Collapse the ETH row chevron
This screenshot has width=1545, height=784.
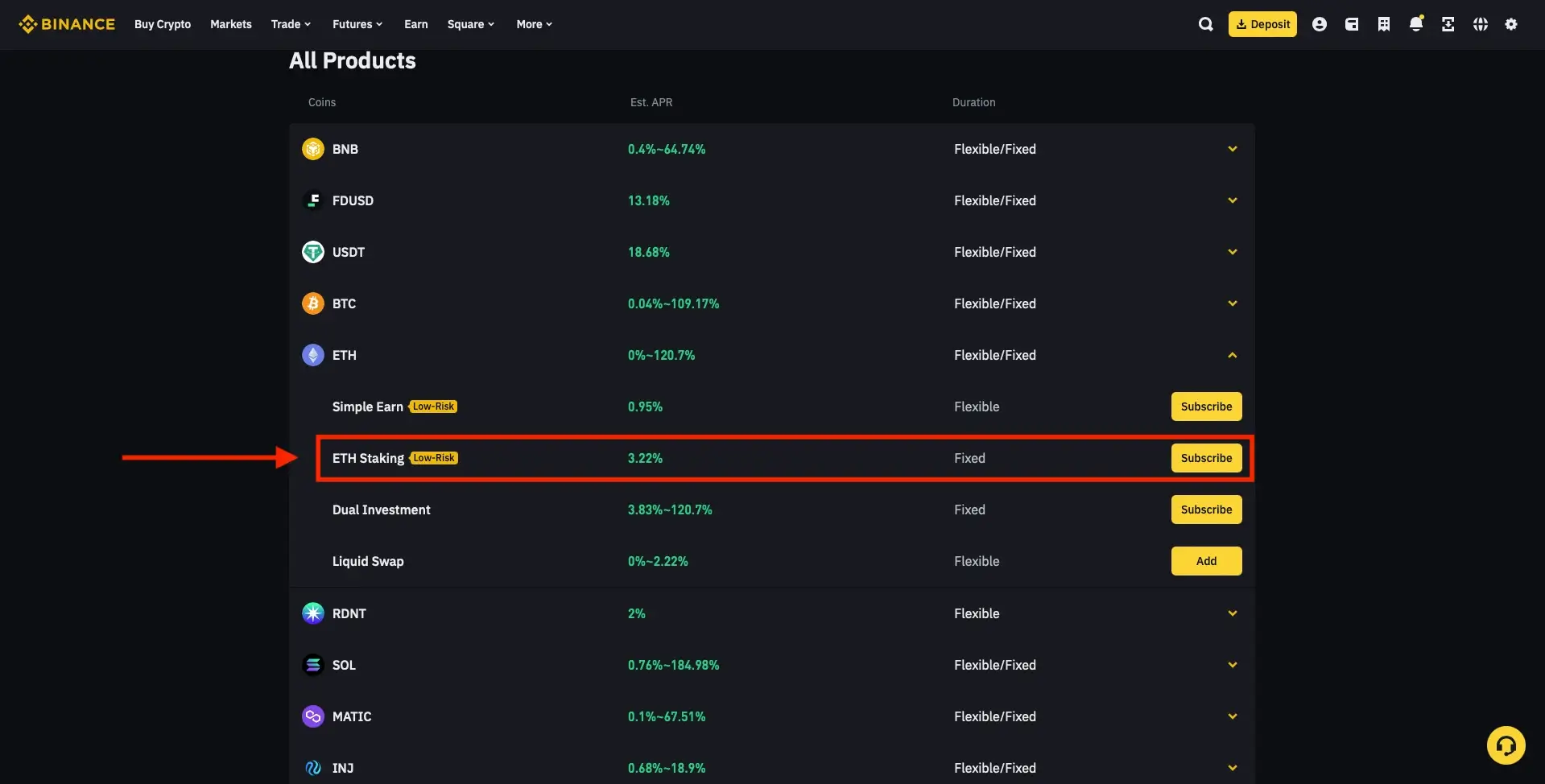point(1233,355)
